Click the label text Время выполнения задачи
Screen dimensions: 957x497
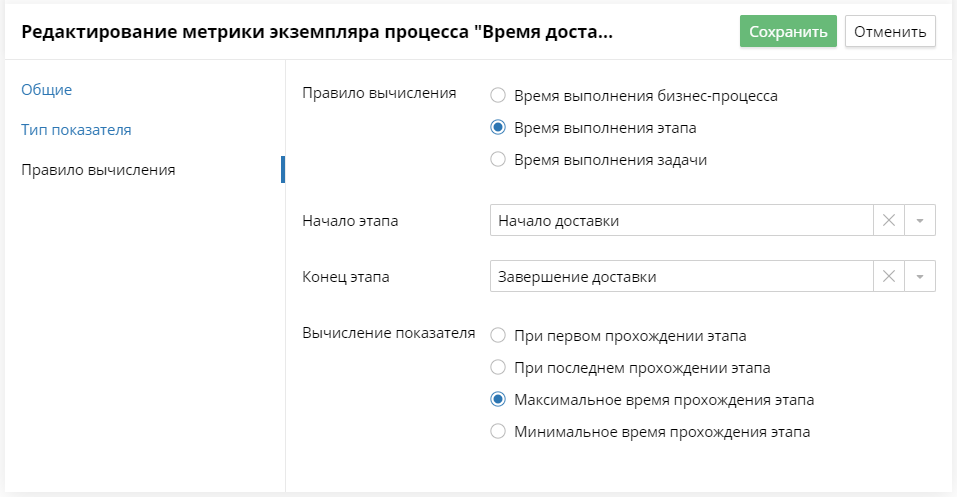(x=610, y=160)
